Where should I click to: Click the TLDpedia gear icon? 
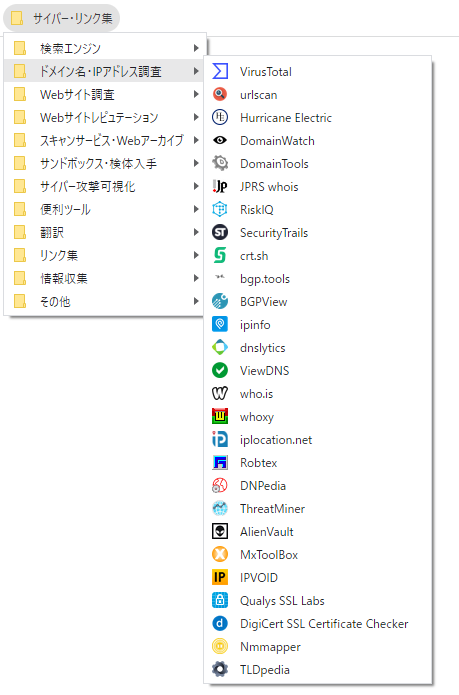(220, 670)
